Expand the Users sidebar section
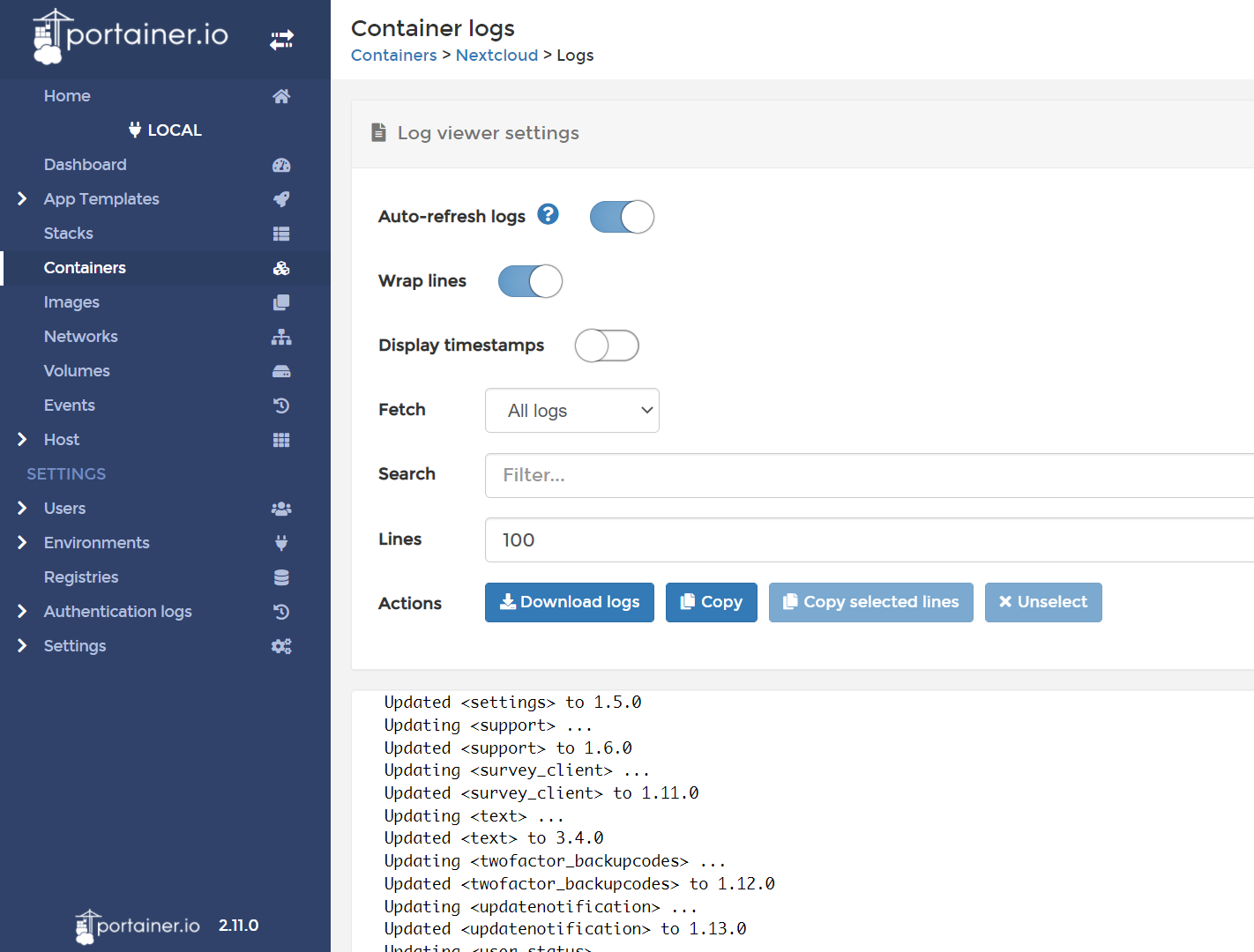This screenshot has height=952, width=1254. click(x=23, y=509)
